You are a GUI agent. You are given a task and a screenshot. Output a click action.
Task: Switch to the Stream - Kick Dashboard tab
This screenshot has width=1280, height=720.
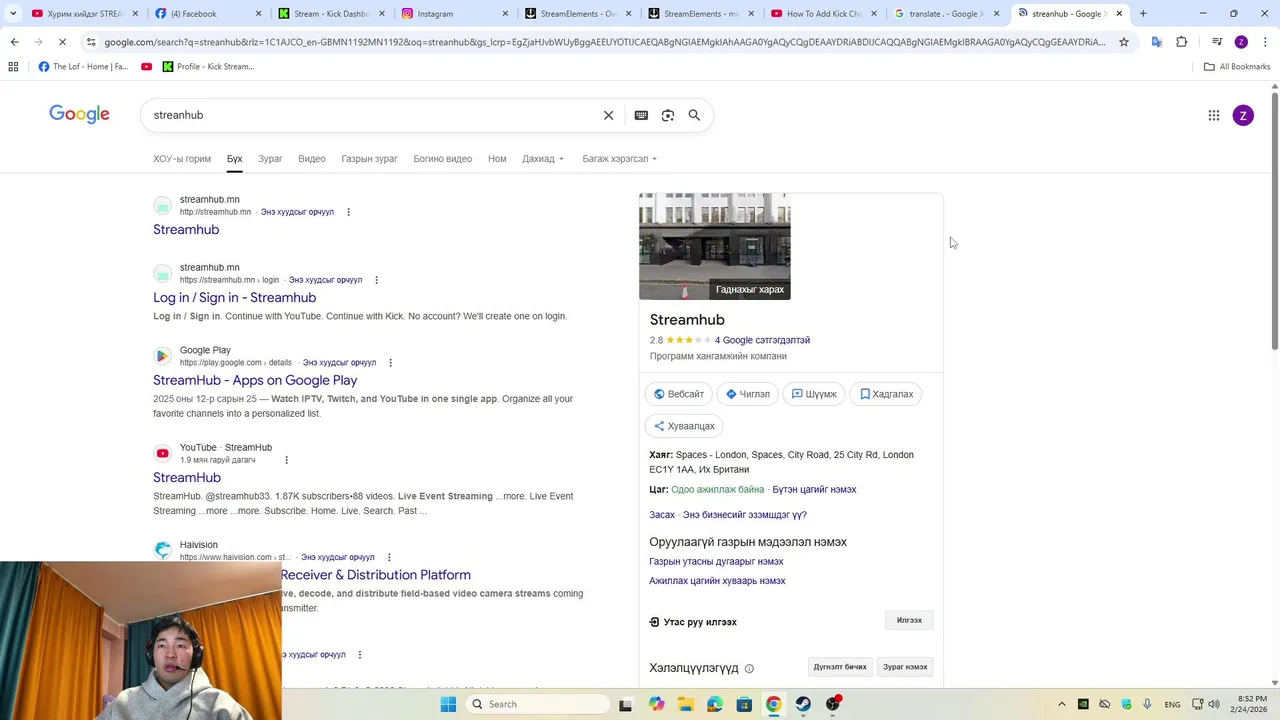tap(329, 14)
